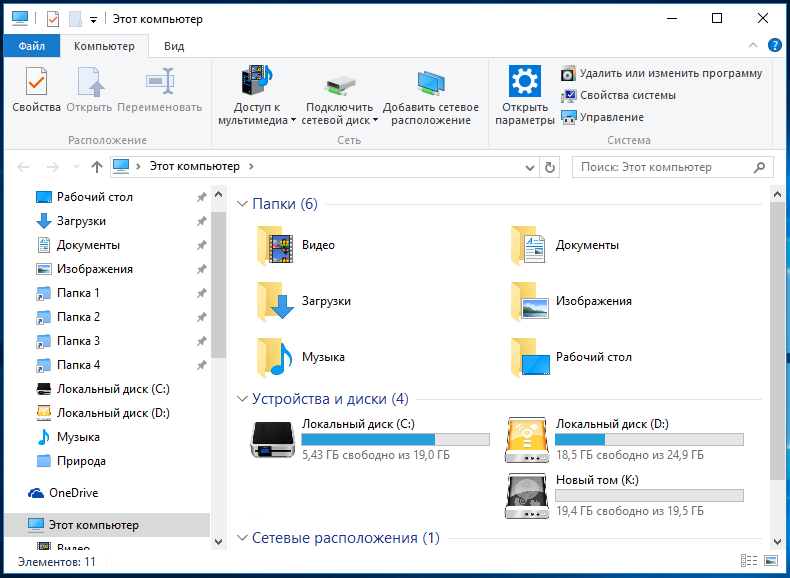Screen dimensions: 790x578
Task: Click the navigation pane scroll down arrow
Action: click(x=219, y=542)
